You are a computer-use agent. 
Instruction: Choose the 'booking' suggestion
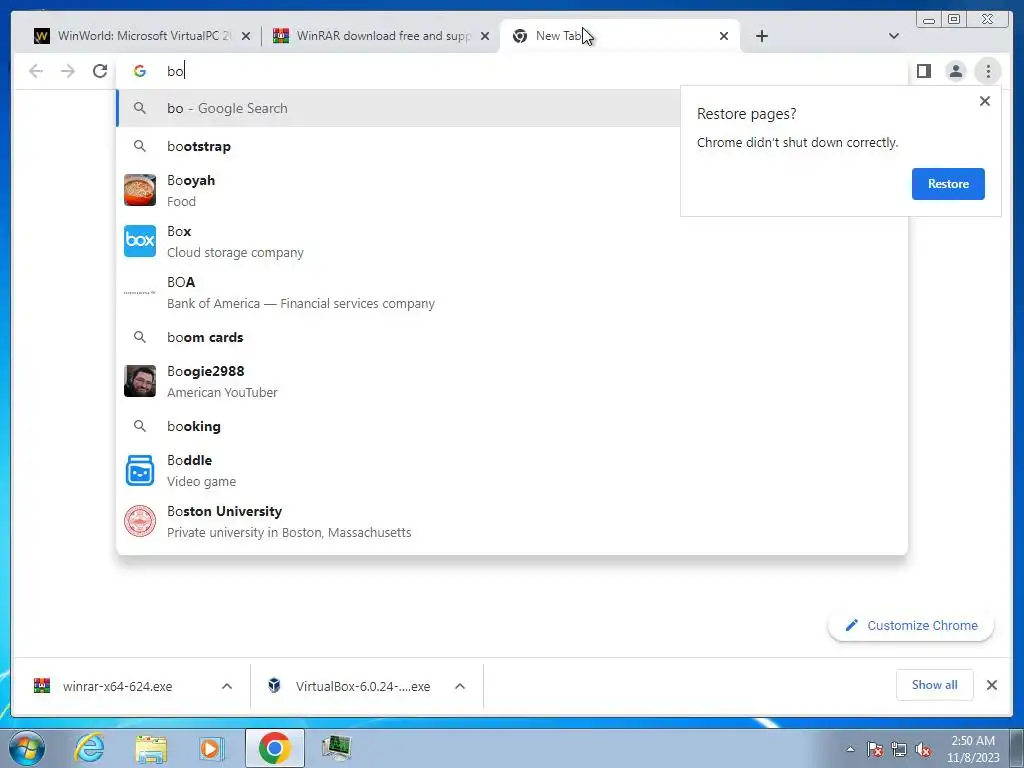click(512, 426)
